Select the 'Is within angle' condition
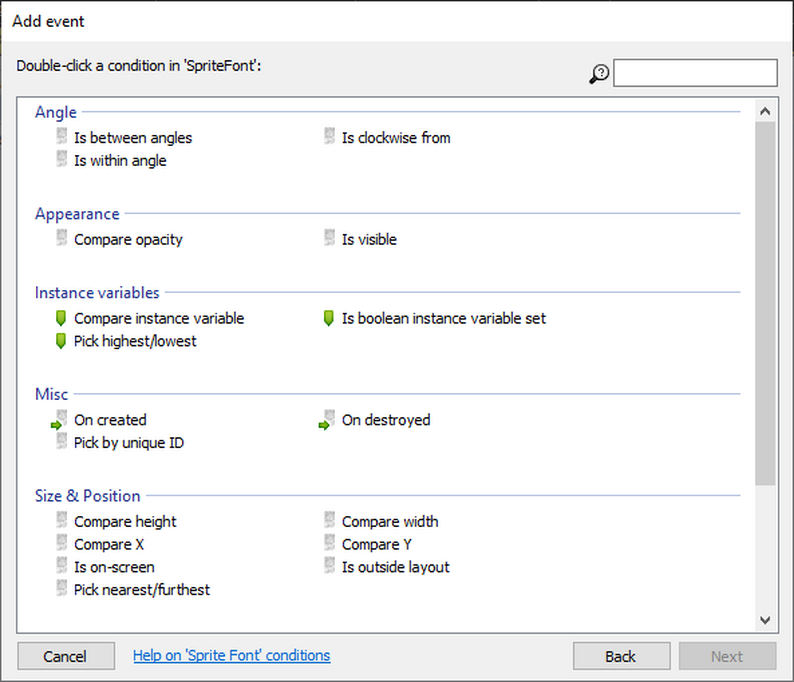Image resolution: width=794 pixels, height=682 pixels. pyautogui.click(x=120, y=161)
